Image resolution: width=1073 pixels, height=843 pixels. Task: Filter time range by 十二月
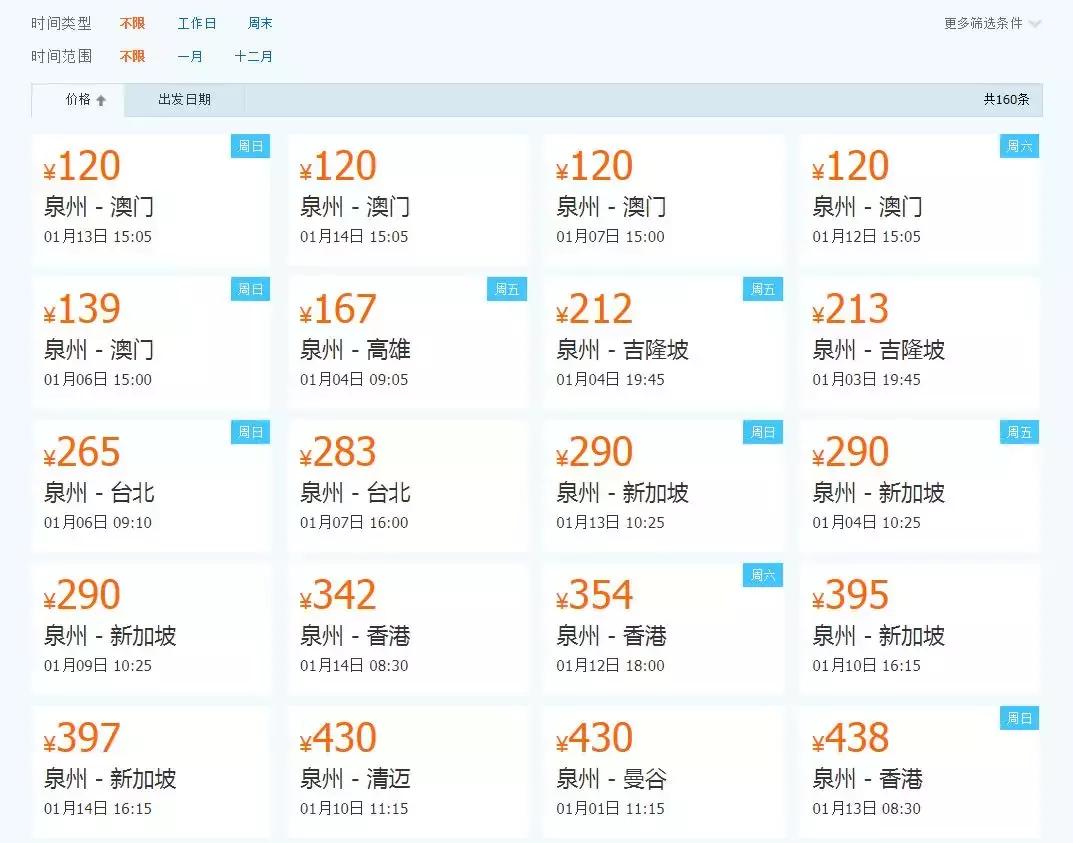(254, 56)
